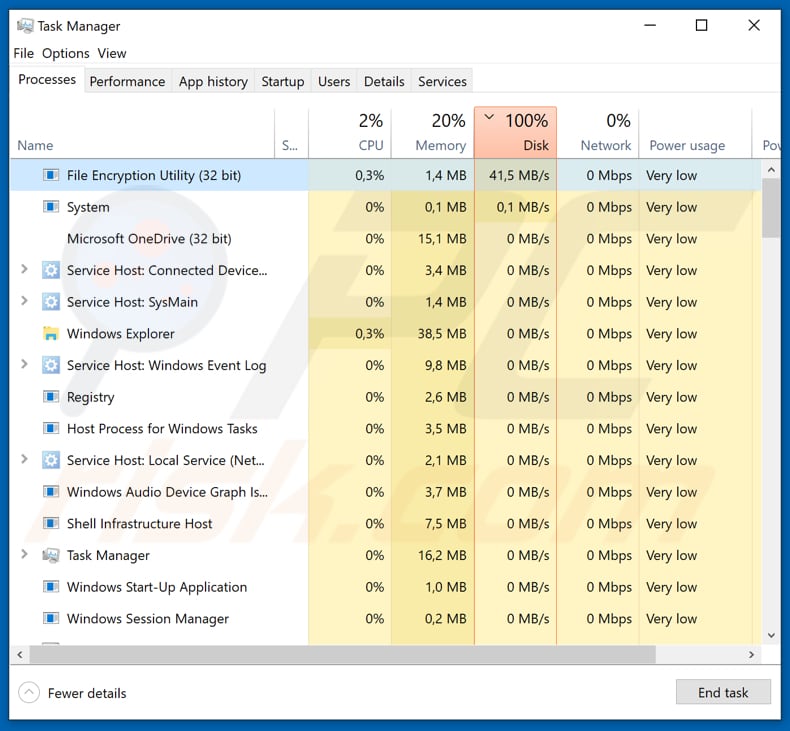Click the File Encryption Utility process icon
The width and height of the screenshot is (790, 731).
[50, 175]
